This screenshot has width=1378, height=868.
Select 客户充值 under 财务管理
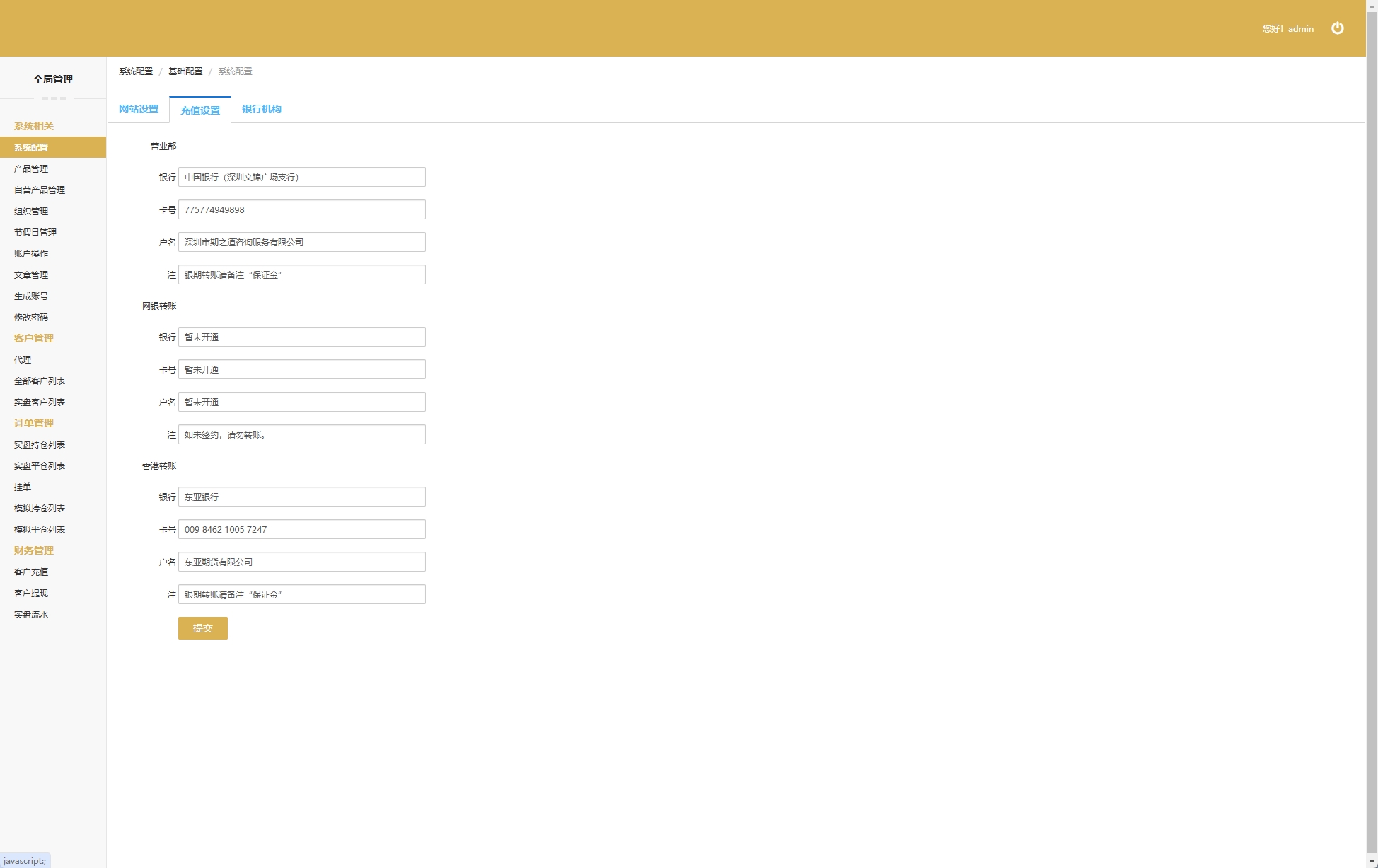[31, 572]
